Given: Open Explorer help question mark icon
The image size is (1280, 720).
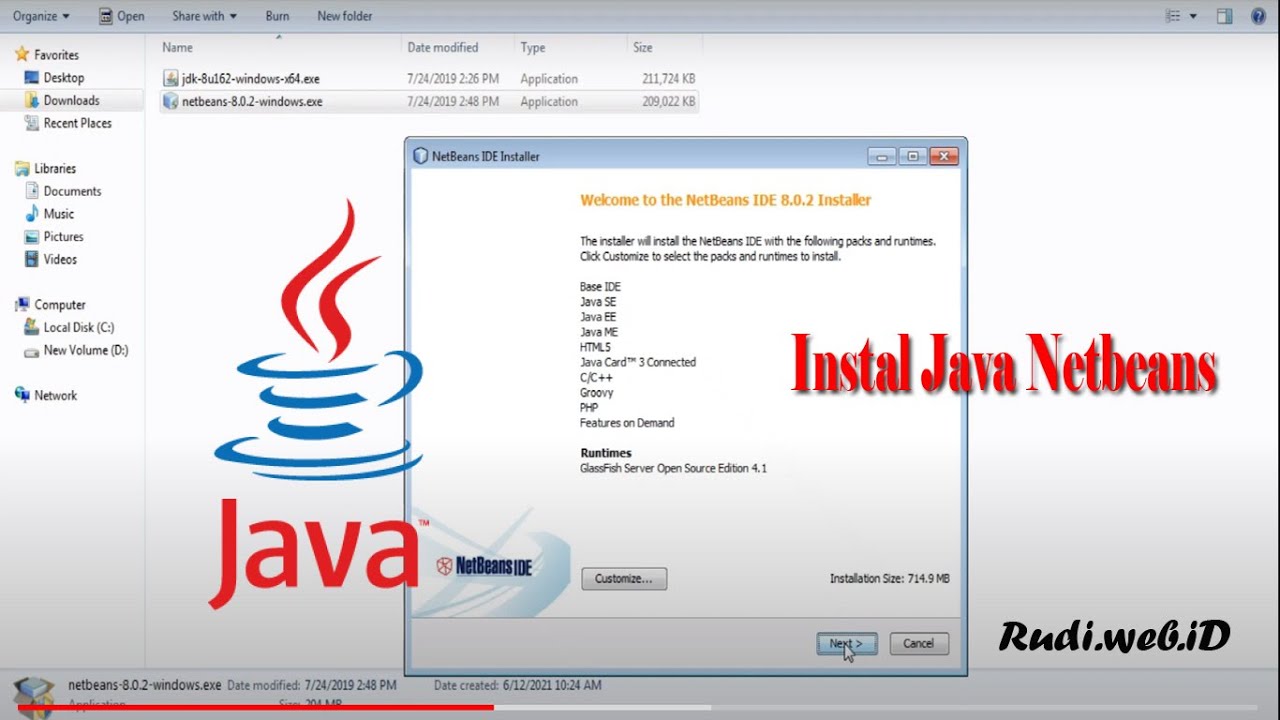Looking at the screenshot, I should click(x=1258, y=16).
